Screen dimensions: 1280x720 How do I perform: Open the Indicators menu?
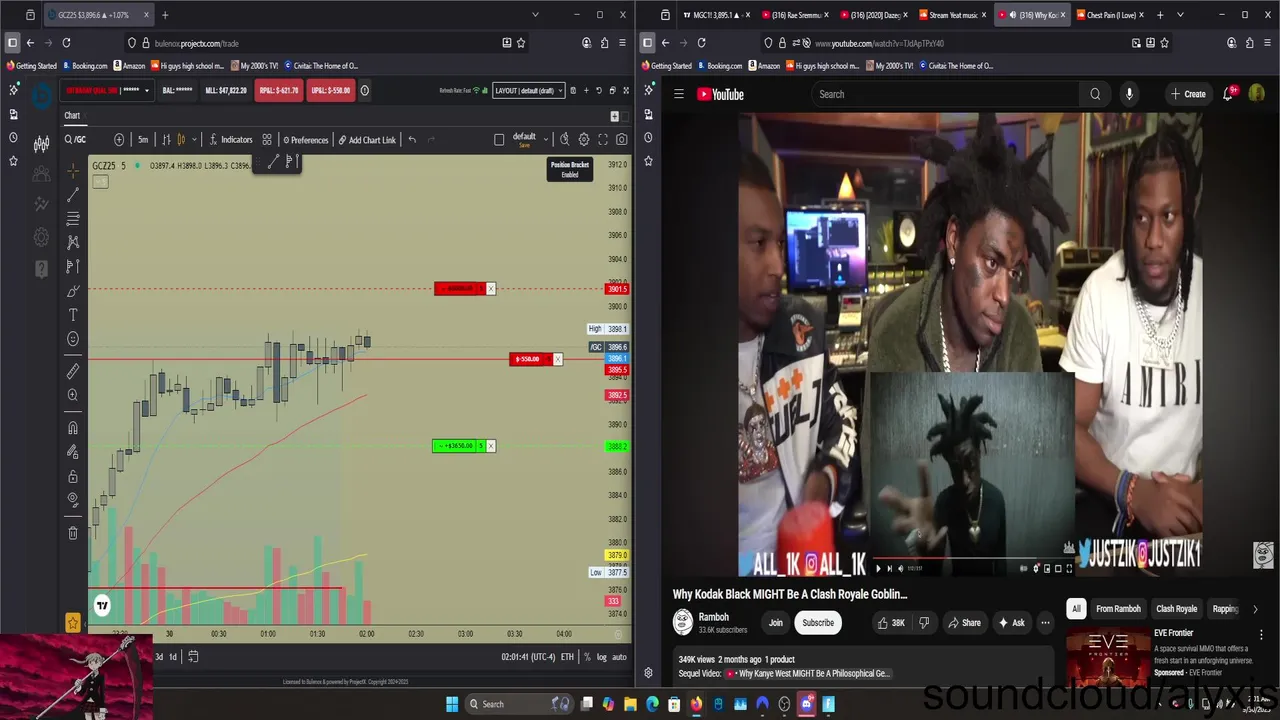tap(231, 140)
